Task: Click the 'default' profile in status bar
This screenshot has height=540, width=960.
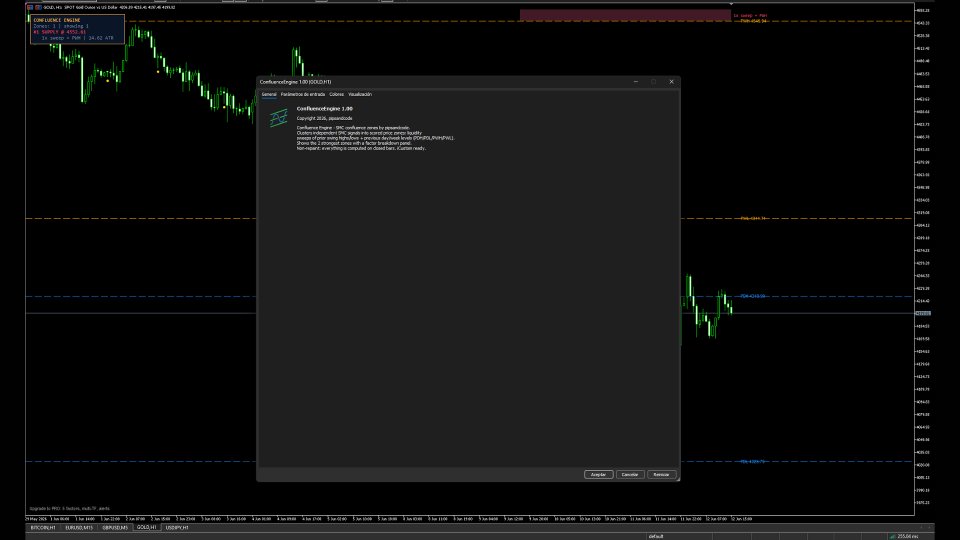Action: (656, 536)
